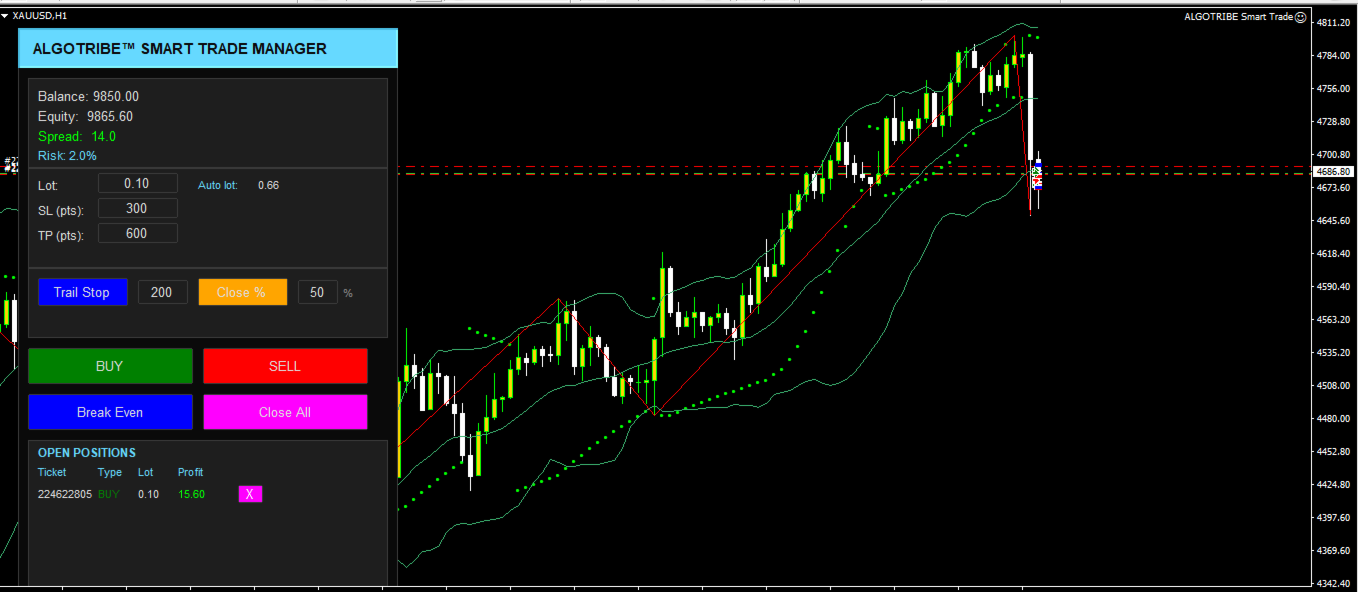The width and height of the screenshot is (1358, 592).
Task: Click the green BUY button
Action: point(110,366)
